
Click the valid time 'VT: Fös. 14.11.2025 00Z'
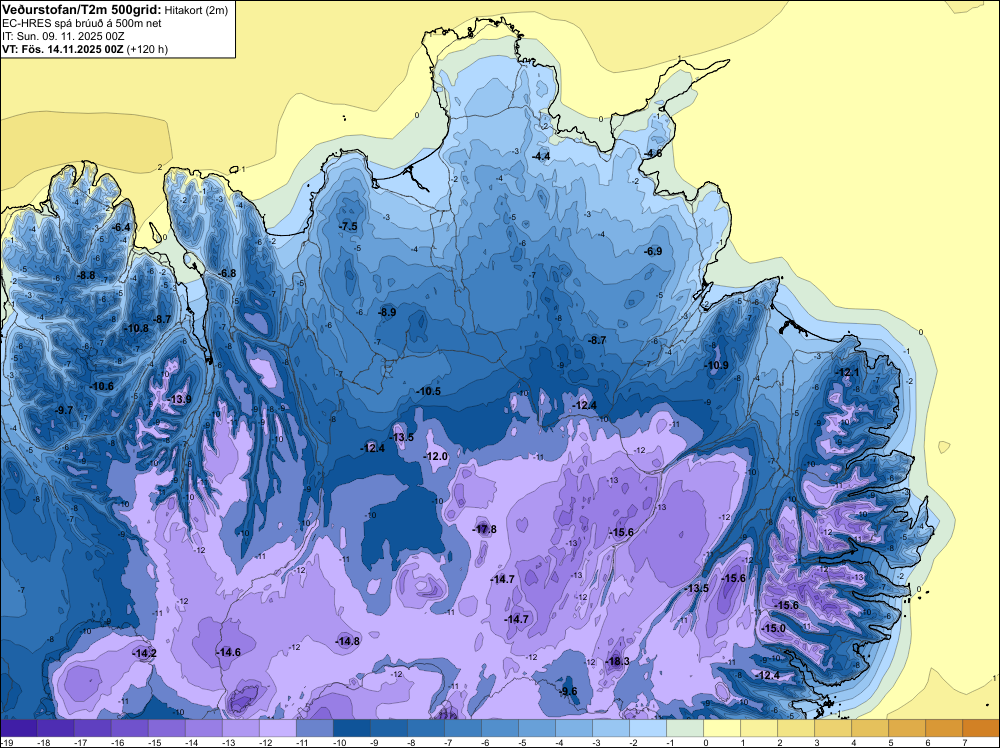pyautogui.click(x=62, y=49)
